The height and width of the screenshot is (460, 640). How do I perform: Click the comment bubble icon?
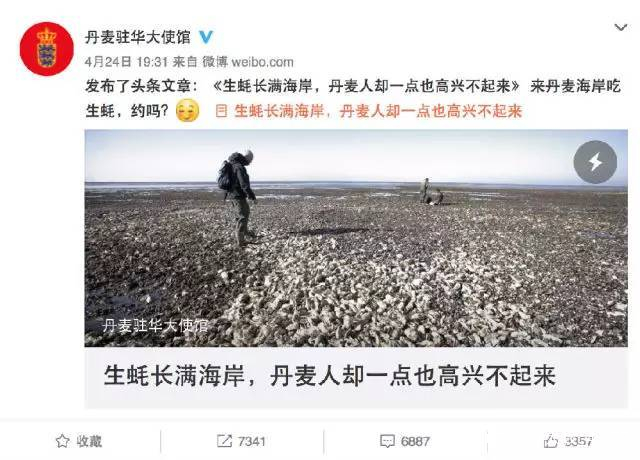click(x=387, y=441)
